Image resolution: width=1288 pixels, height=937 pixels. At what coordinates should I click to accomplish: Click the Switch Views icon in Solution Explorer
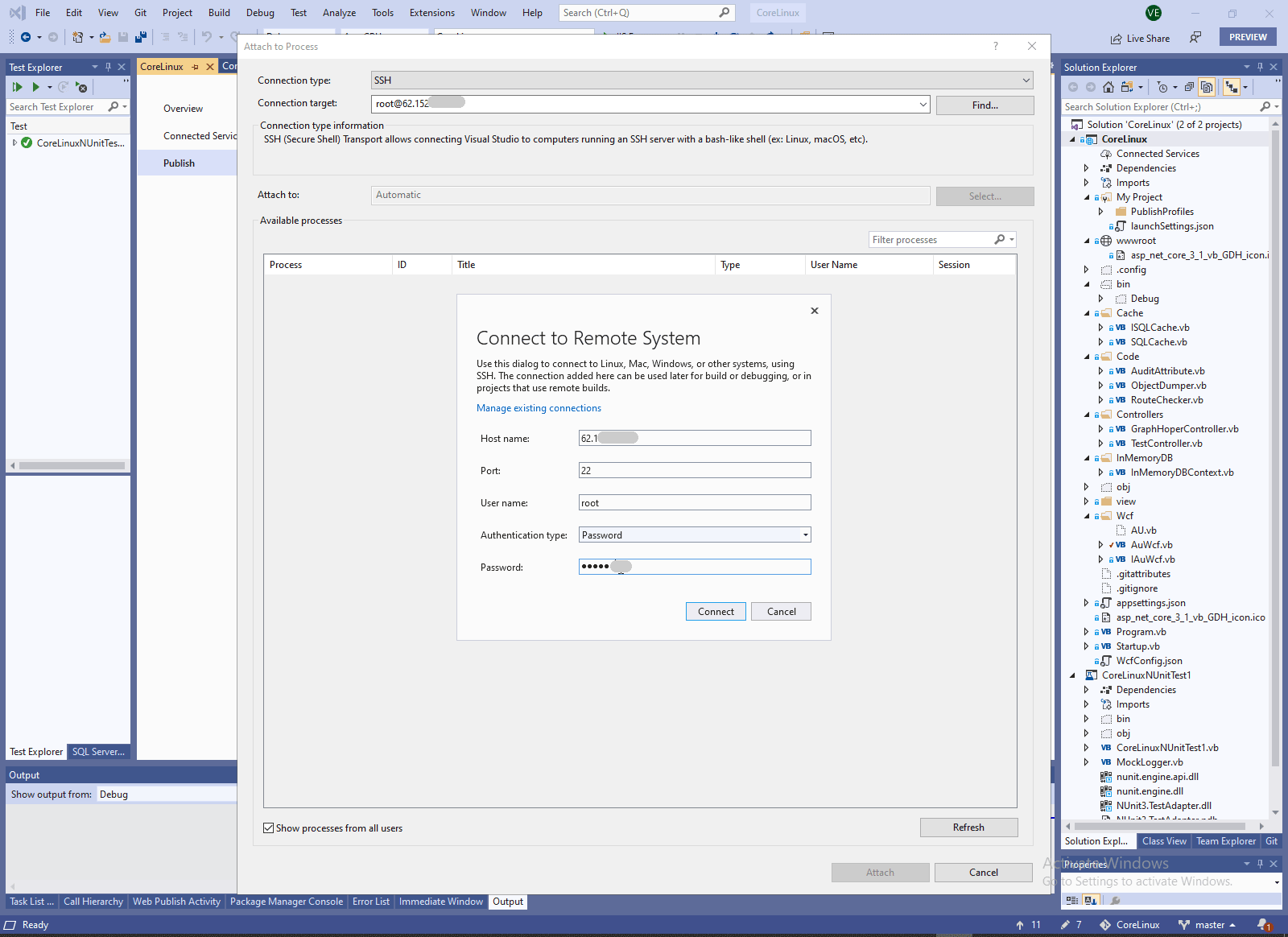coord(1127,87)
